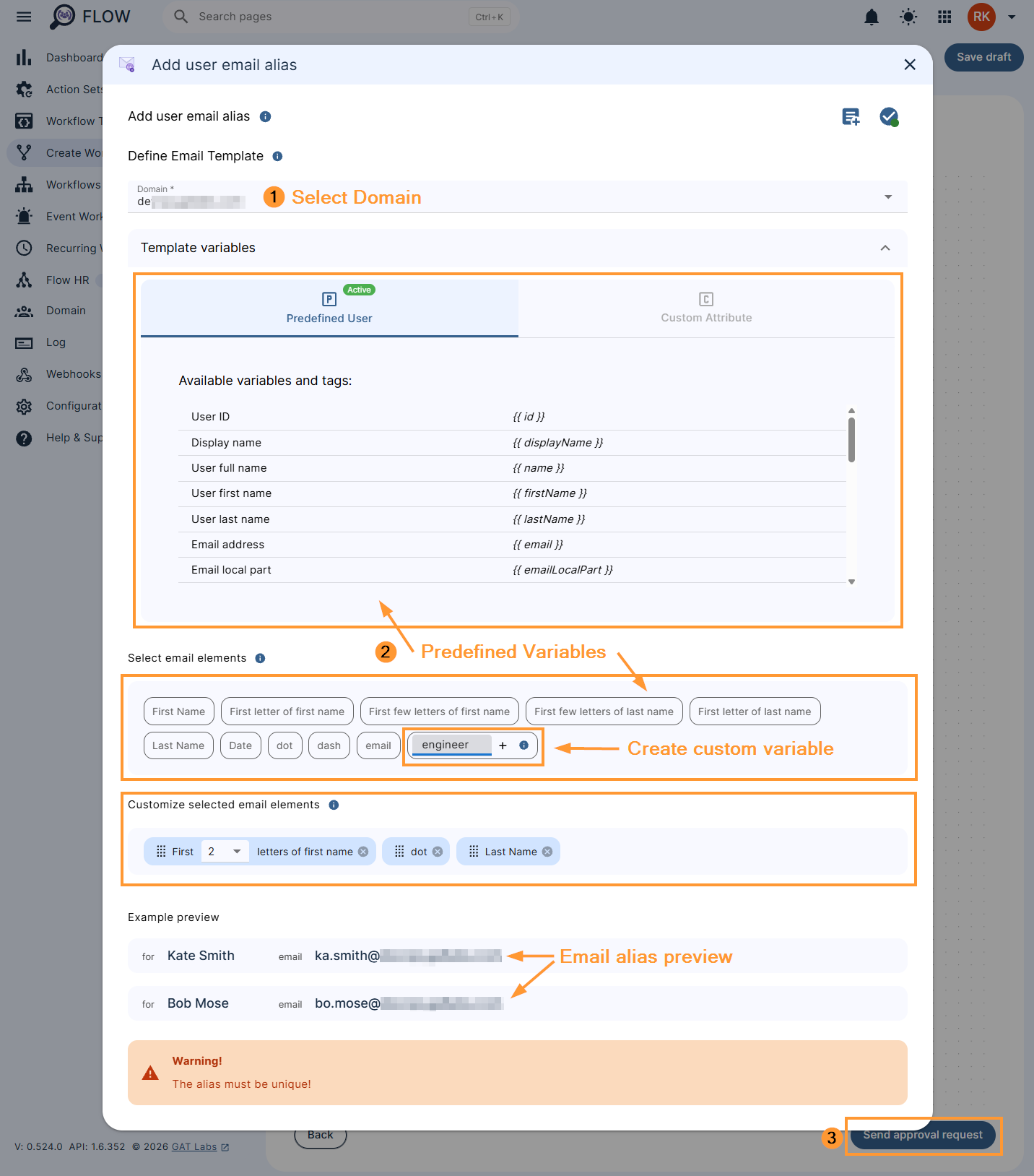The image size is (1034, 1176).
Task: Expand the account menu arrow
Action: pos(1012,17)
